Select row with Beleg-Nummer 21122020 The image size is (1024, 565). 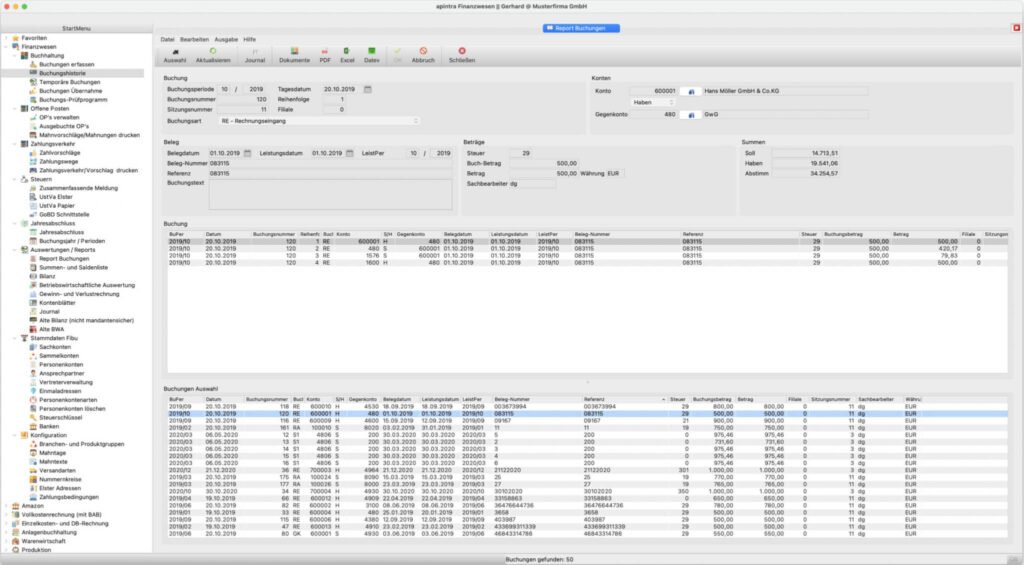pyautogui.click(x=588, y=470)
